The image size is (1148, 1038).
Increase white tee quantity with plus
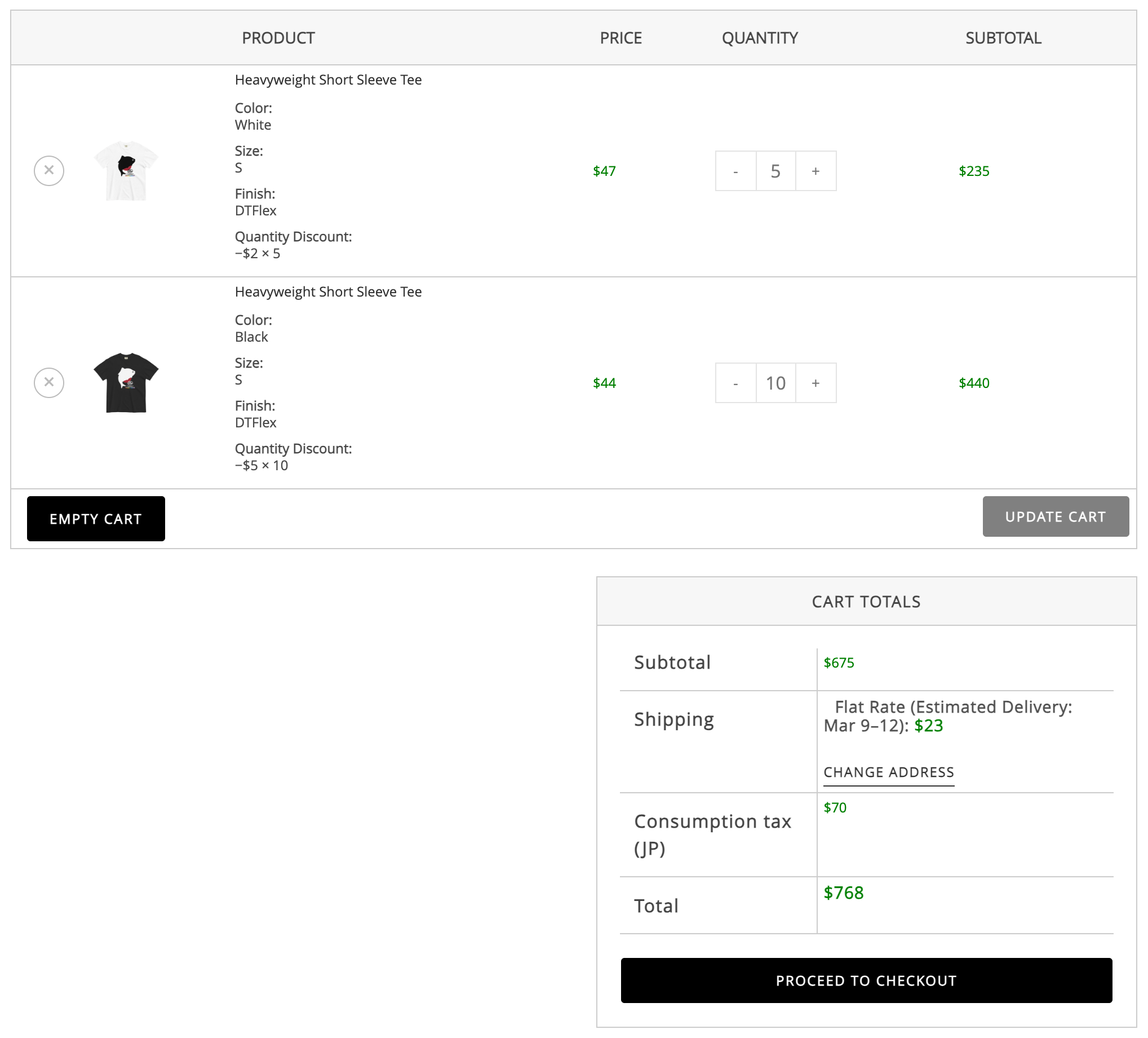tap(815, 171)
